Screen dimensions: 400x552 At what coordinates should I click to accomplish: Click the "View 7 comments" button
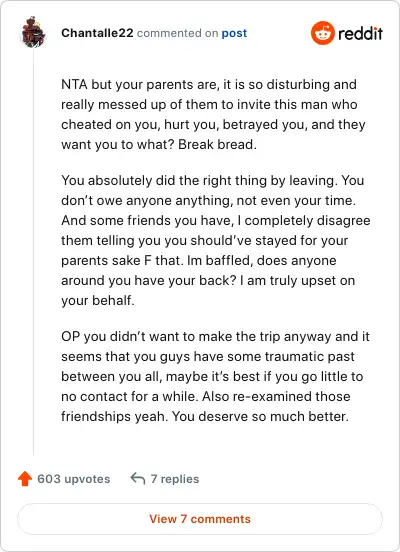coord(200,519)
